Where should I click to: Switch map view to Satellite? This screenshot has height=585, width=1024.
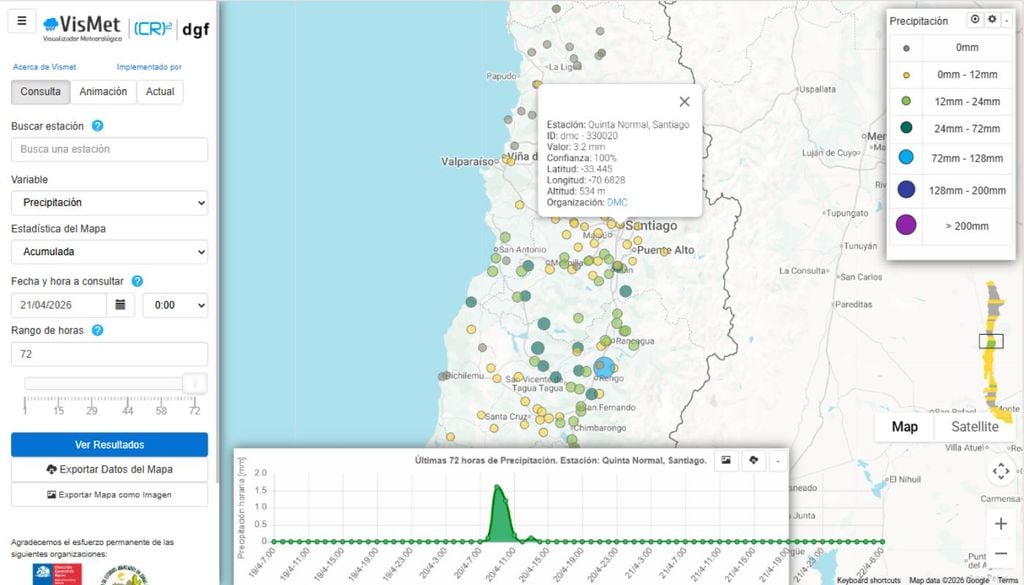point(974,427)
